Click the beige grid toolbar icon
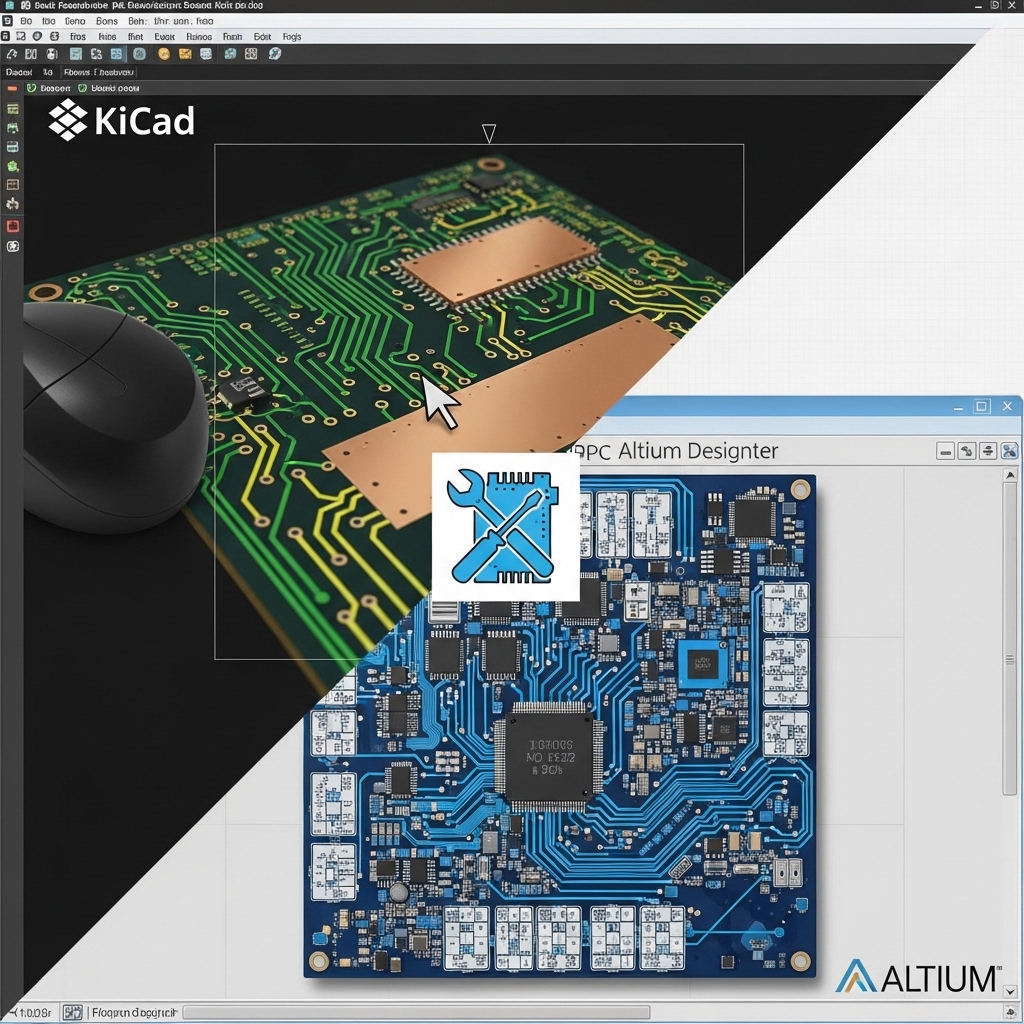The height and width of the screenshot is (1024, 1024). point(251,54)
